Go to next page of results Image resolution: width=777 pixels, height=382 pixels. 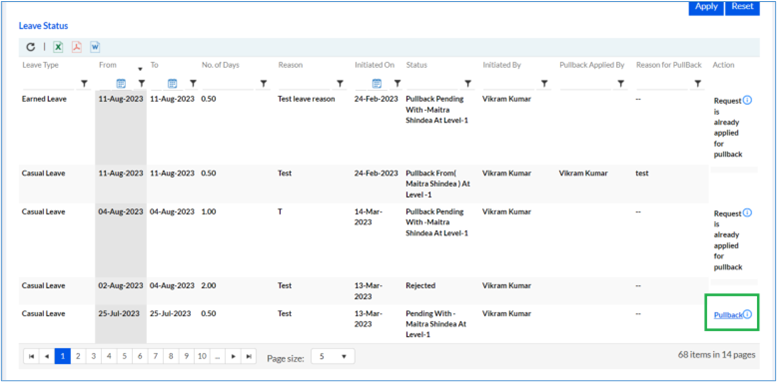pyautogui.click(x=233, y=356)
